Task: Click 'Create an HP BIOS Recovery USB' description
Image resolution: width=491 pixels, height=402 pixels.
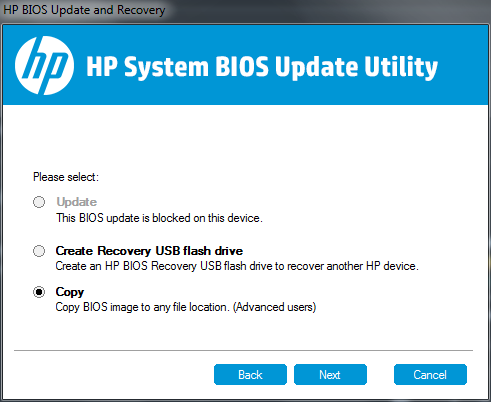Action: coord(237,266)
